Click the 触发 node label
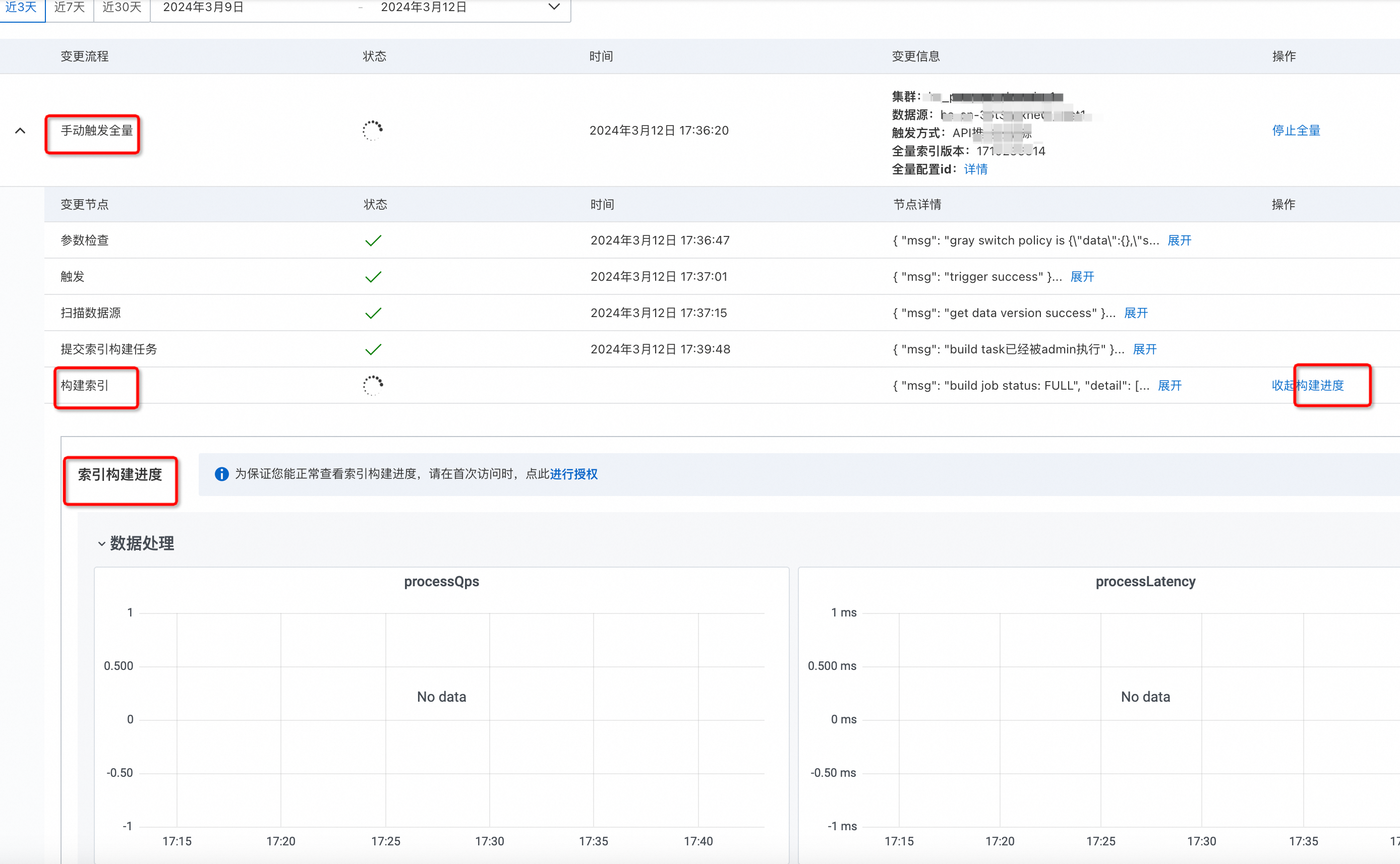 click(73, 277)
